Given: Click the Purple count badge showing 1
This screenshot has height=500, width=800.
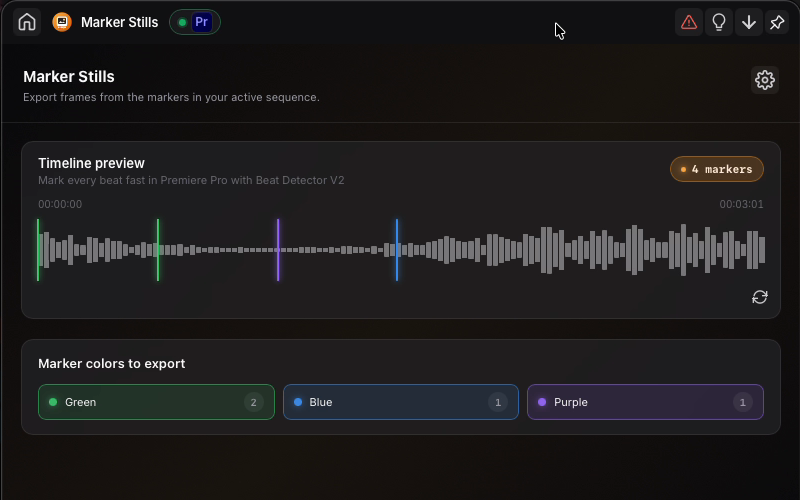Looking at the screenshot, I should click(742, 402).
